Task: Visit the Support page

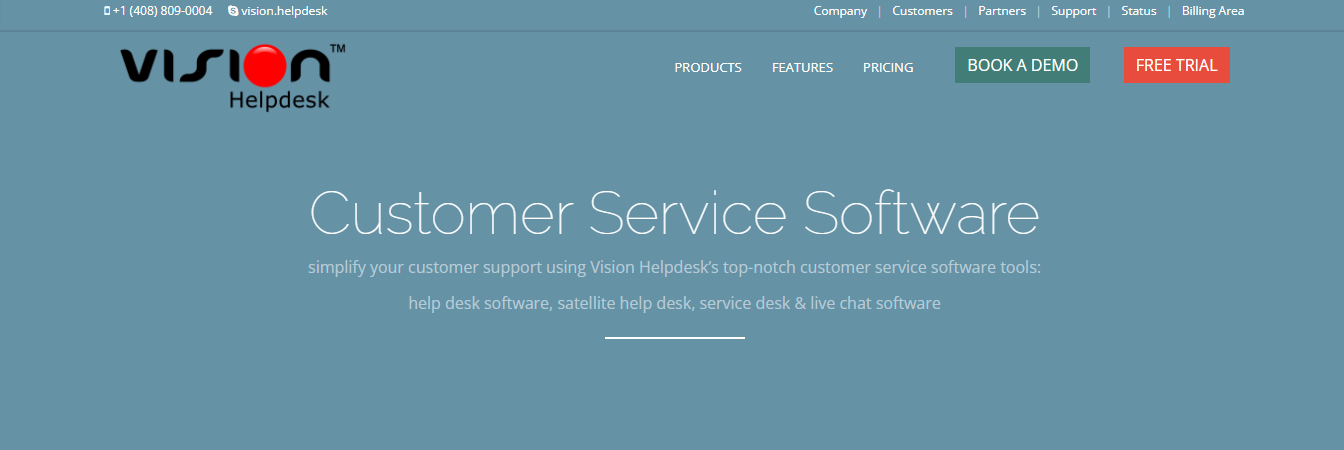Action: point(1073,11)
